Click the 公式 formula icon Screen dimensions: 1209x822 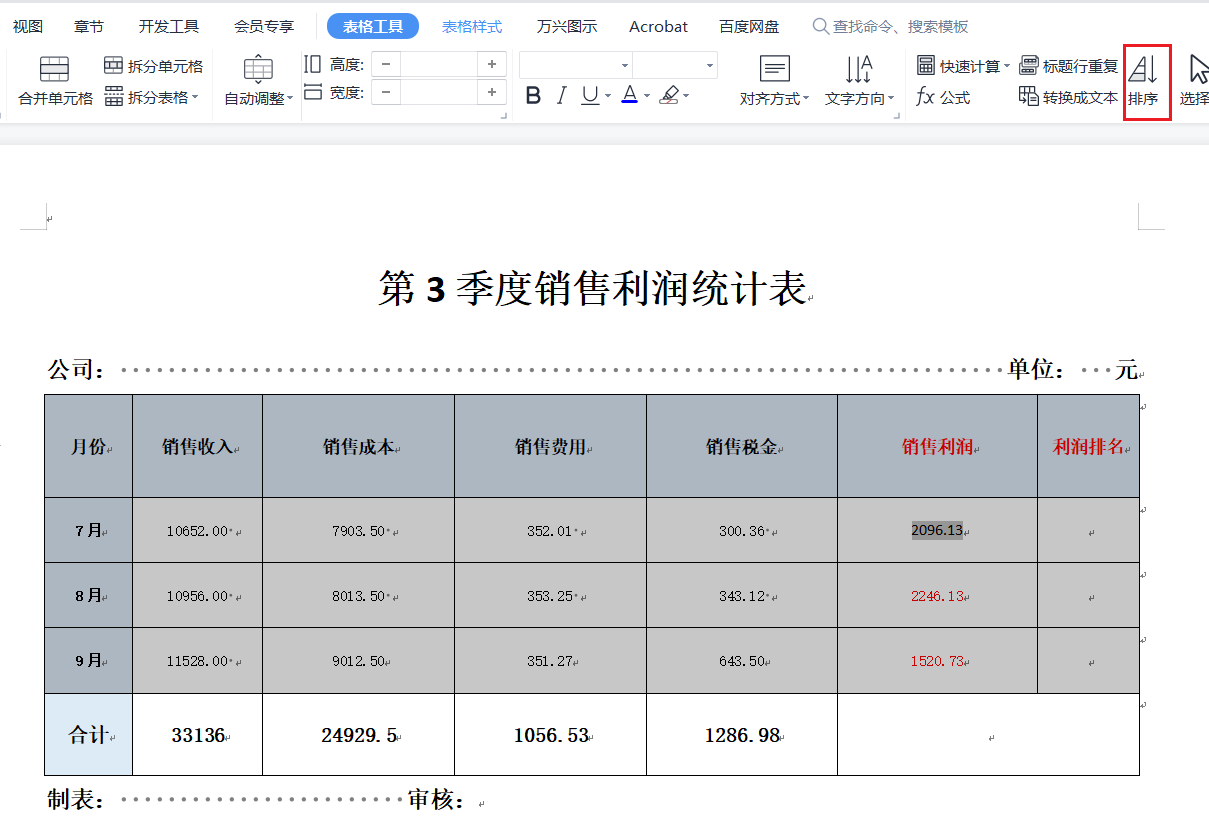tap(926, 97)
